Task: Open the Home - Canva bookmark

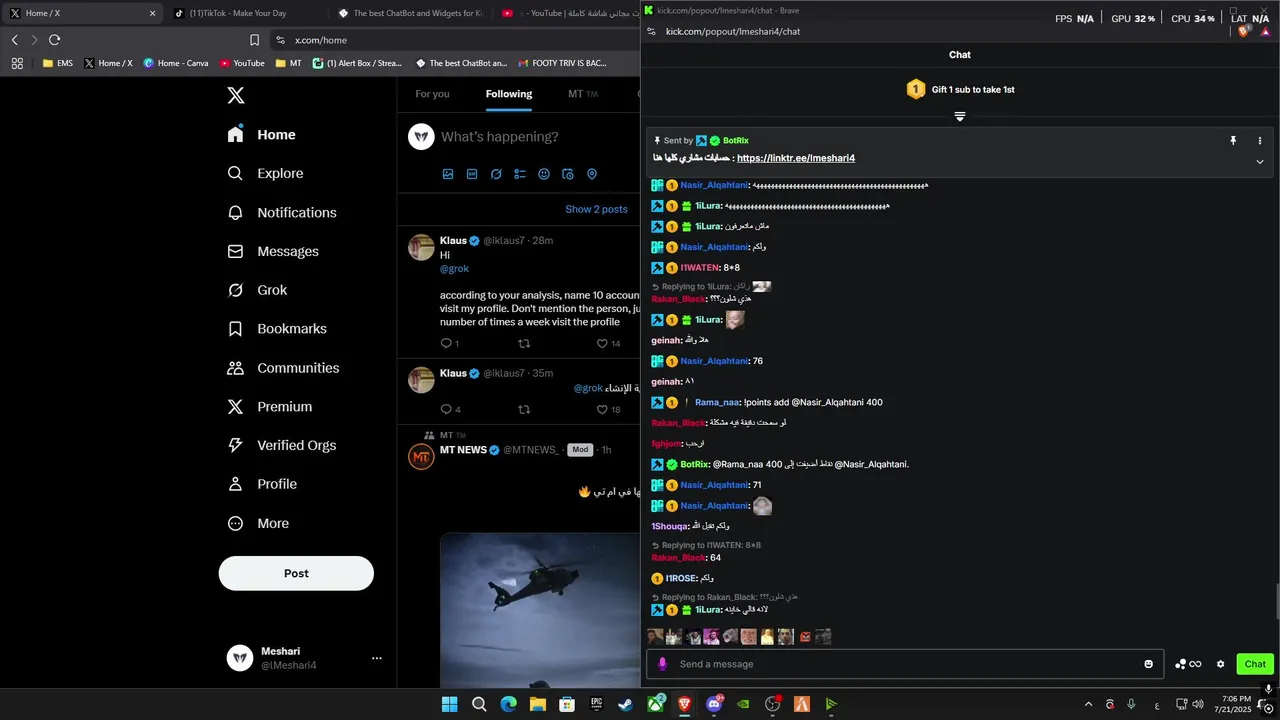Action: coord(176,63)
